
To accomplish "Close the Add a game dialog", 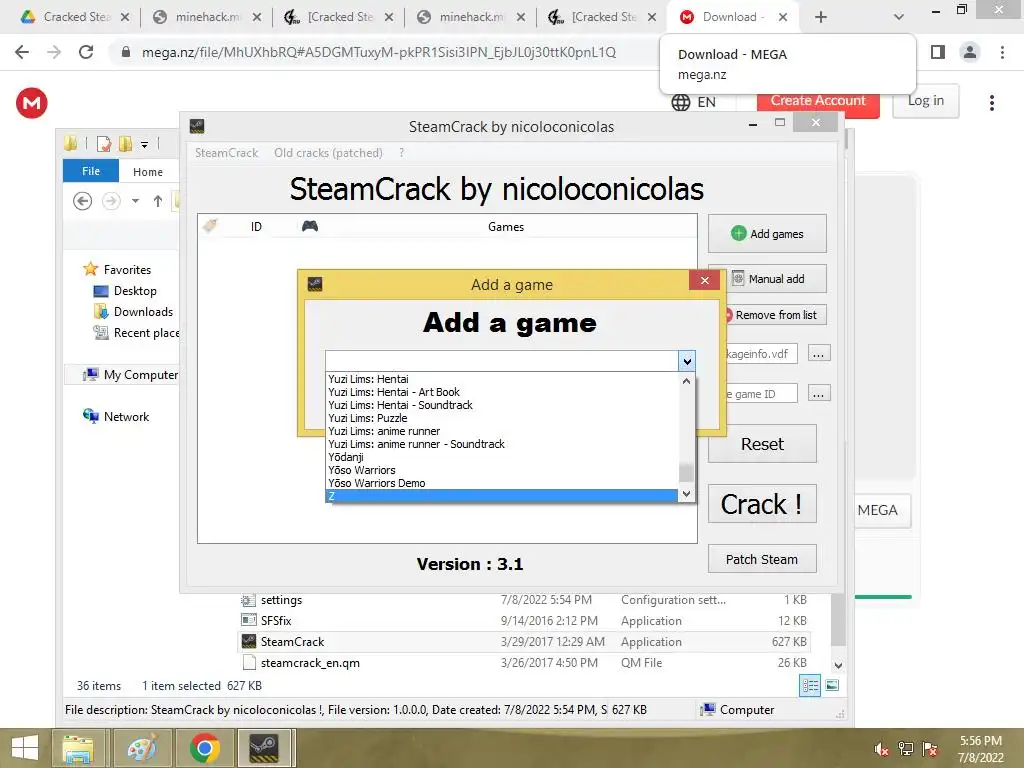I will (x=705, y=281).
